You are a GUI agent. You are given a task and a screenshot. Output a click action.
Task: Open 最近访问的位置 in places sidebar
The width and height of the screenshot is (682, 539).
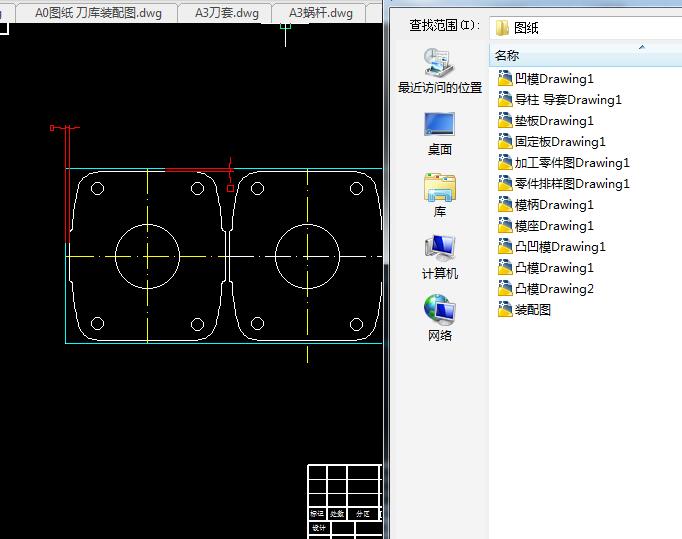tap(440, 71)
